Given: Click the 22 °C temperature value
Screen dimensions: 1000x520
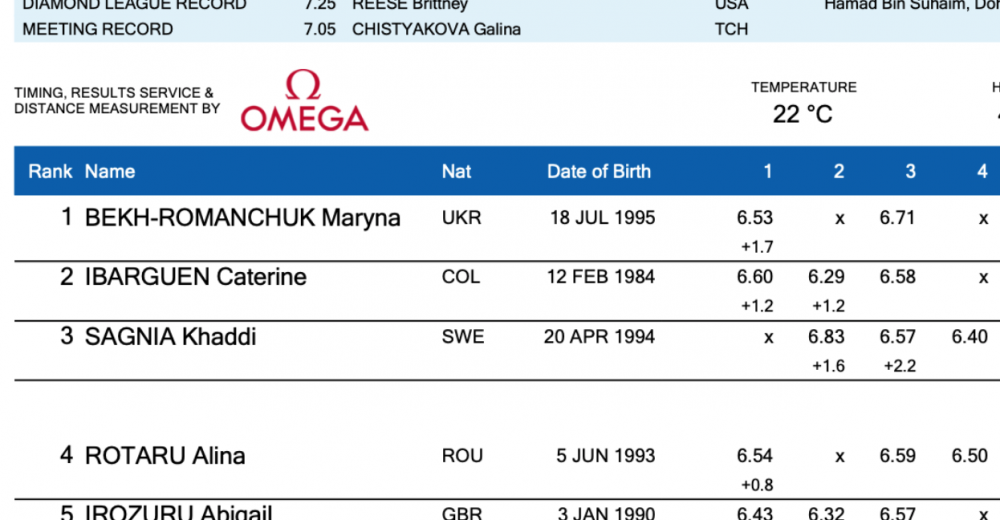Looking at the screenshot, I should (x=802, y=114).
